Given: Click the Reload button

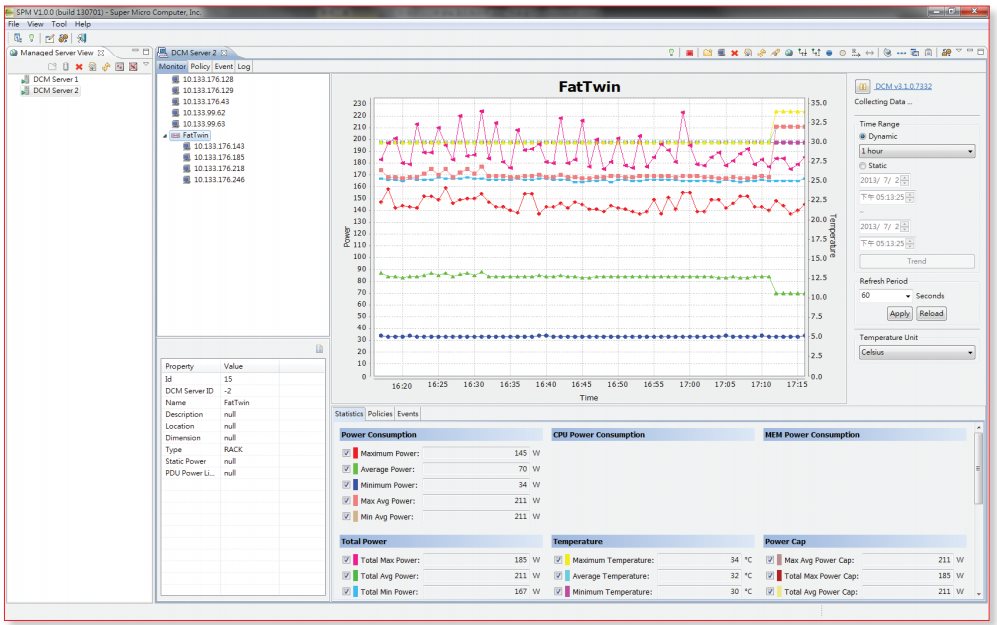Looking at the screenshot, I should coord(931,313).
